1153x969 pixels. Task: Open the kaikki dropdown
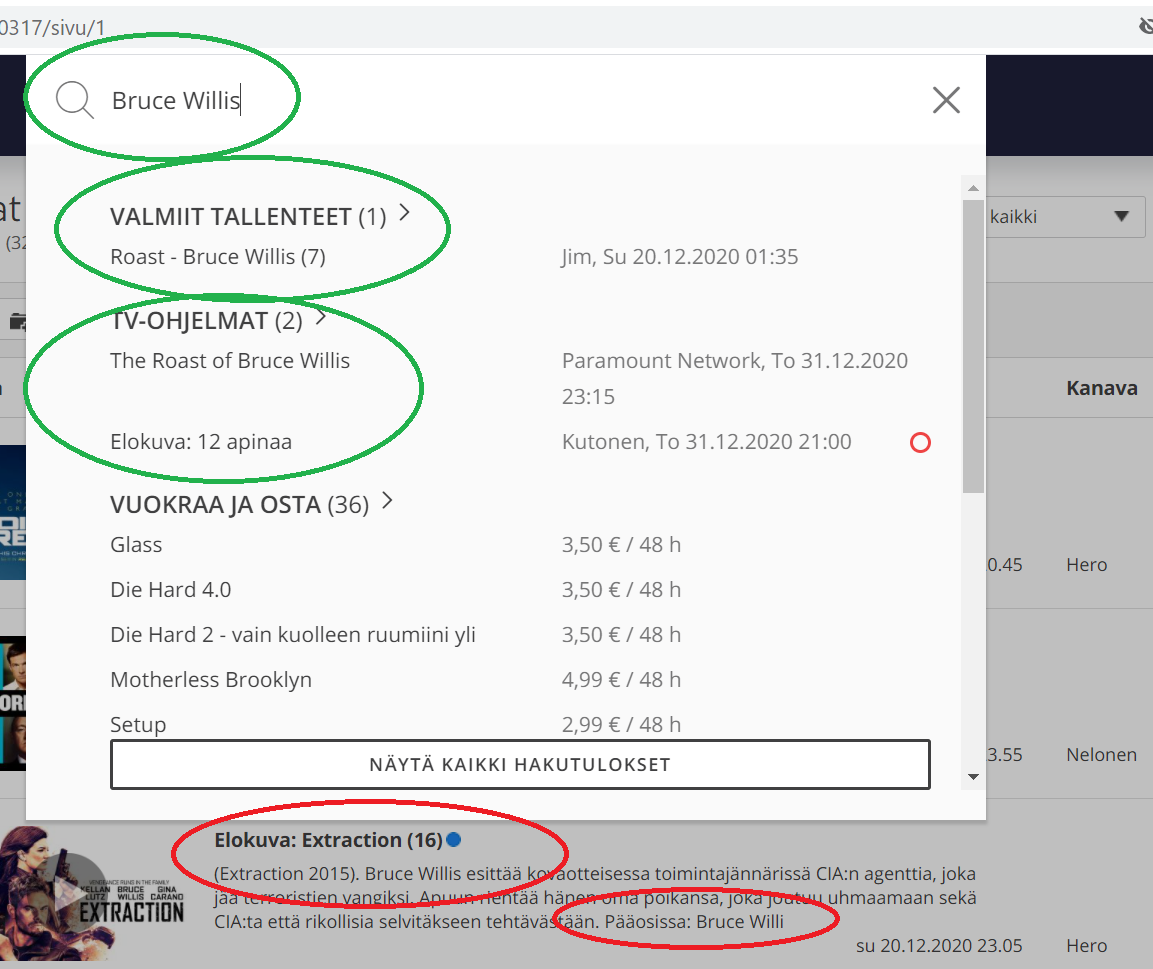(x=1065, y=217)
